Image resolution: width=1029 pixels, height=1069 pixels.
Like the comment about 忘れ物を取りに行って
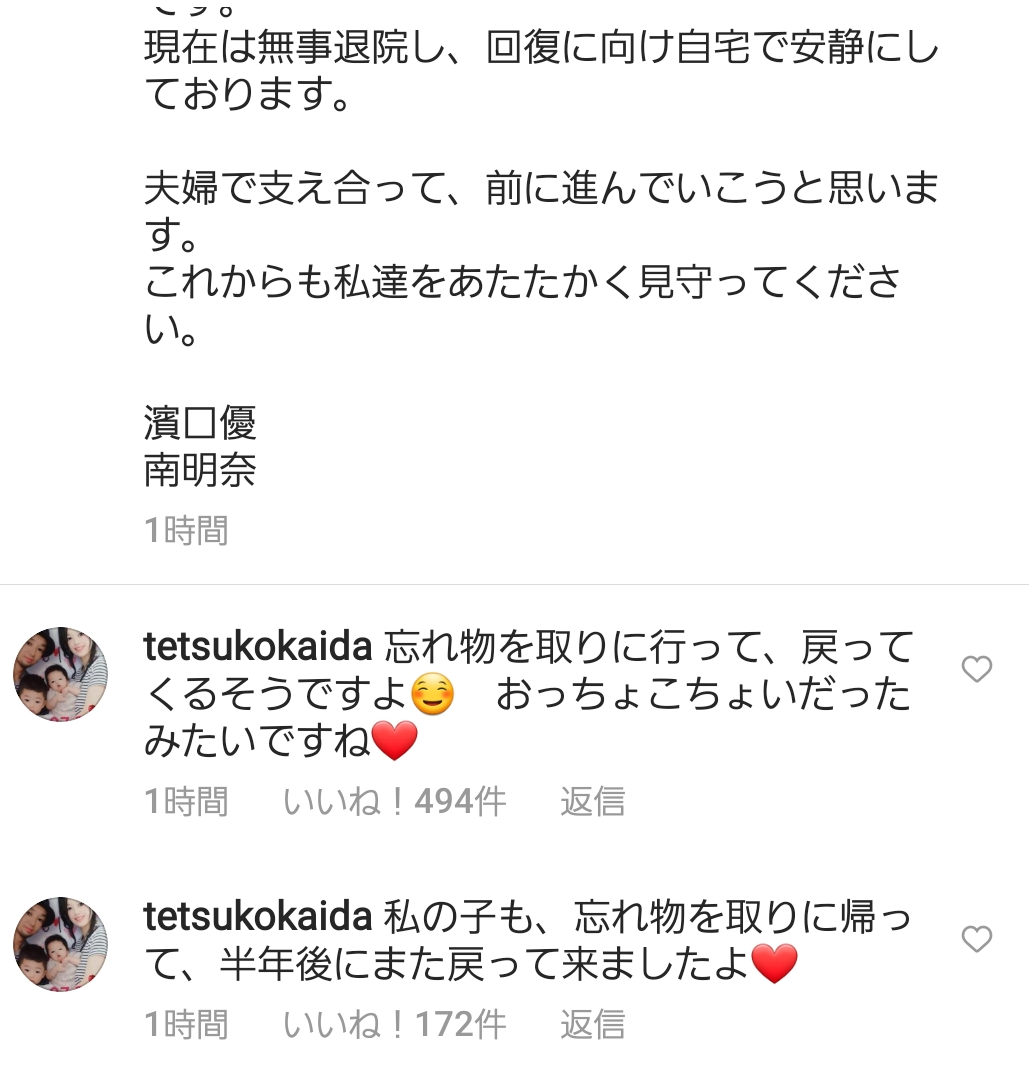(x=976, y=669)
